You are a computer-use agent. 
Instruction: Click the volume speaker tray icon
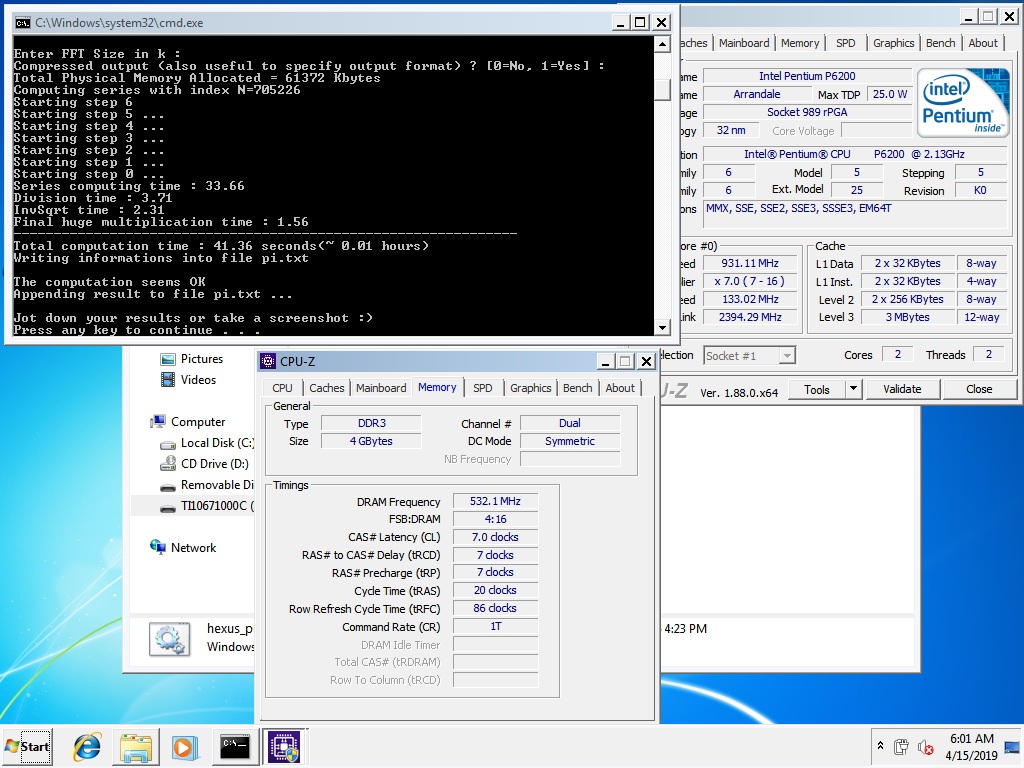pos(924,746)
